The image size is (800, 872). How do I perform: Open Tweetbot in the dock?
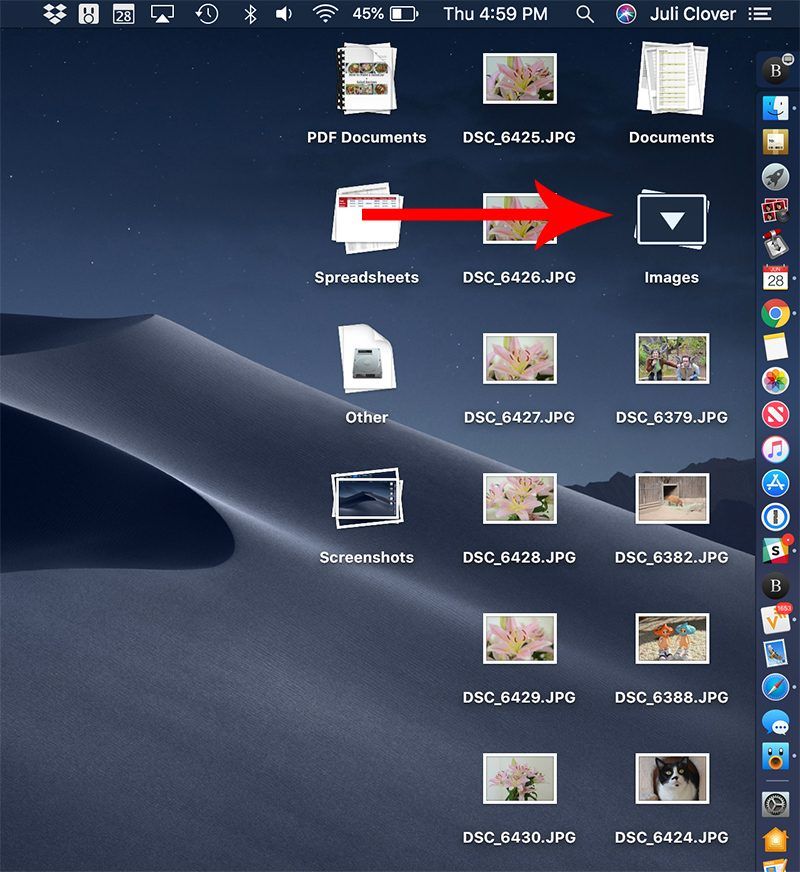click(x=775, y=757)
